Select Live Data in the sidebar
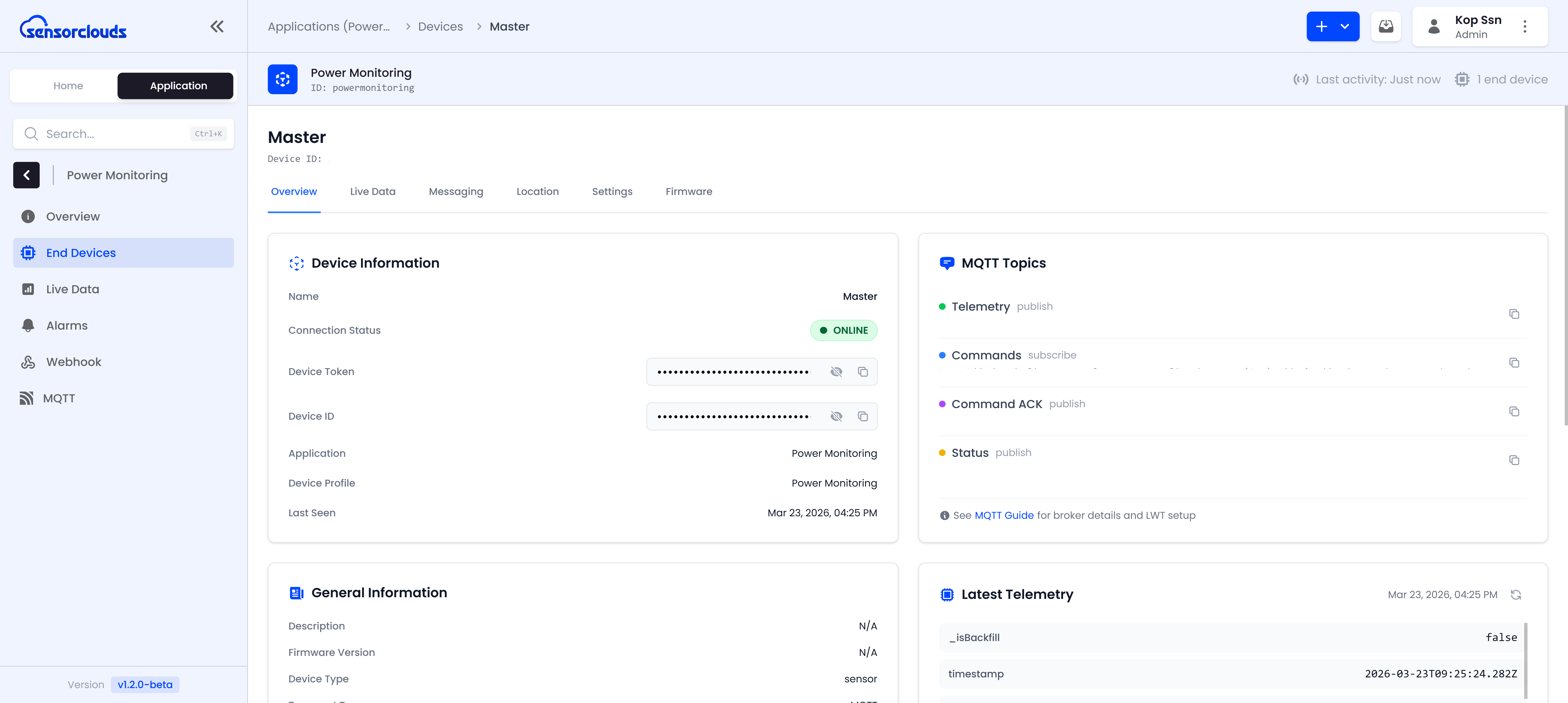This screenshot has height=703, width=1568. tap(72, 289)
